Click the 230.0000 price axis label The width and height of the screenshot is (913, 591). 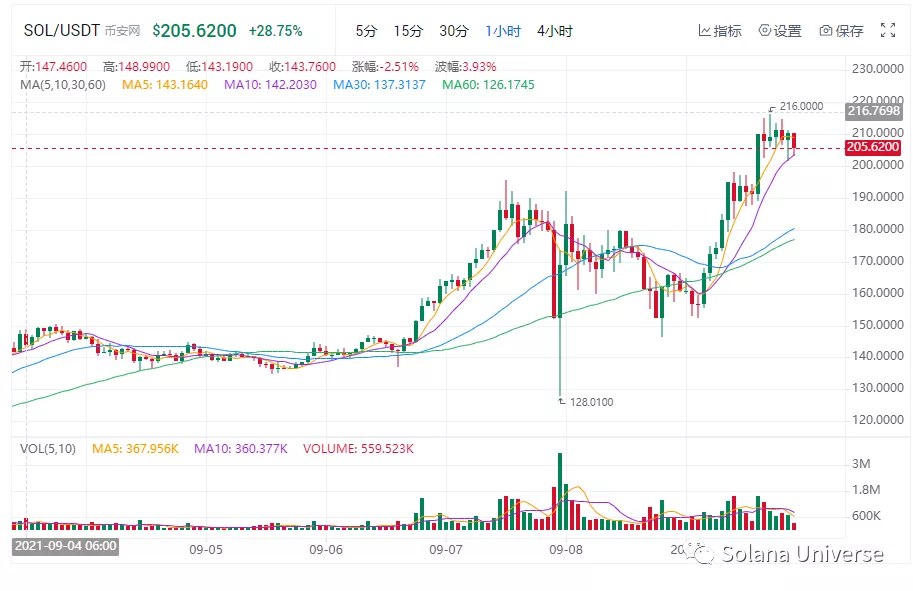(x=877, y=69)
